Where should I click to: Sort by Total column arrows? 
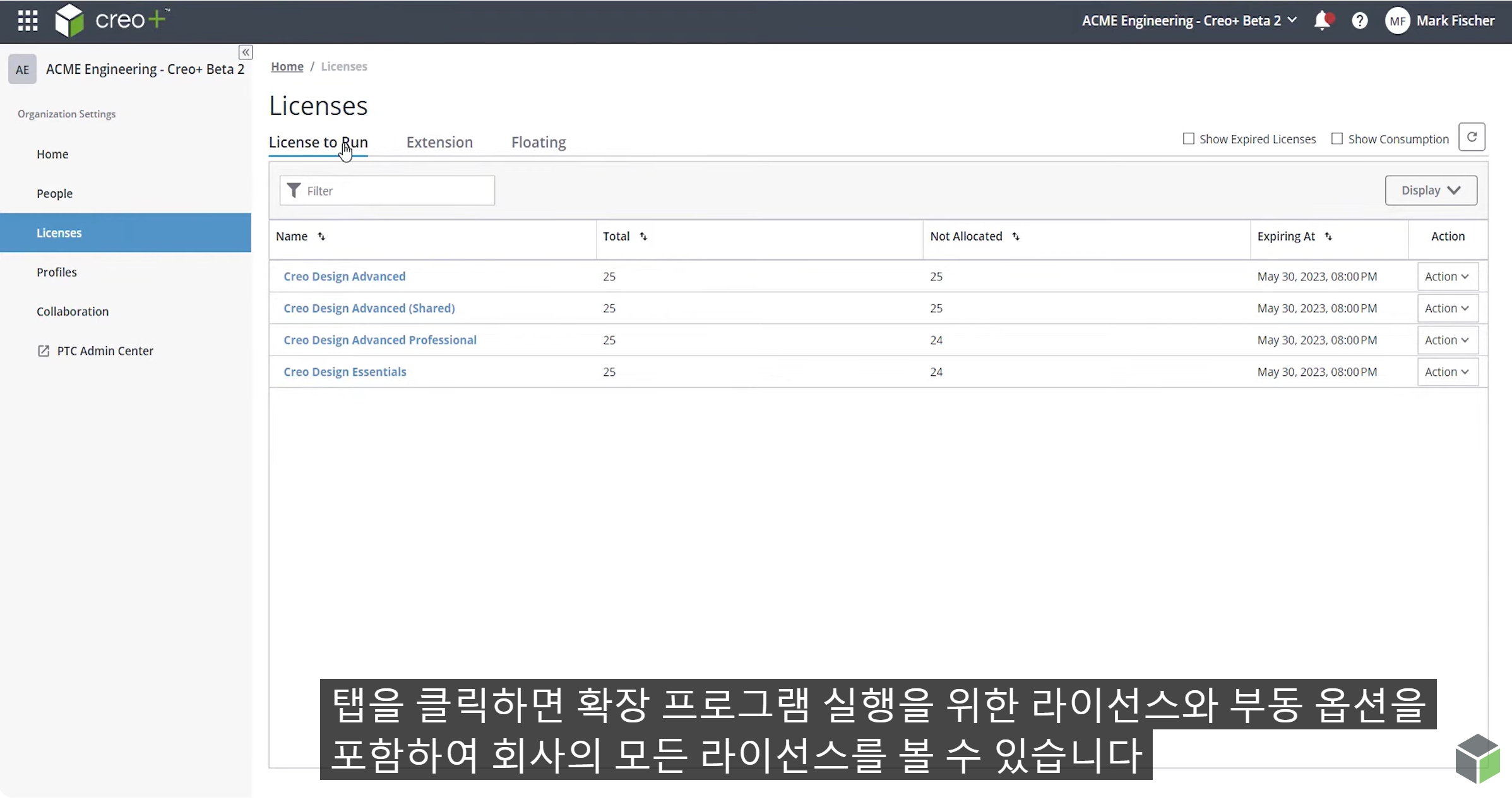point(643,236)
